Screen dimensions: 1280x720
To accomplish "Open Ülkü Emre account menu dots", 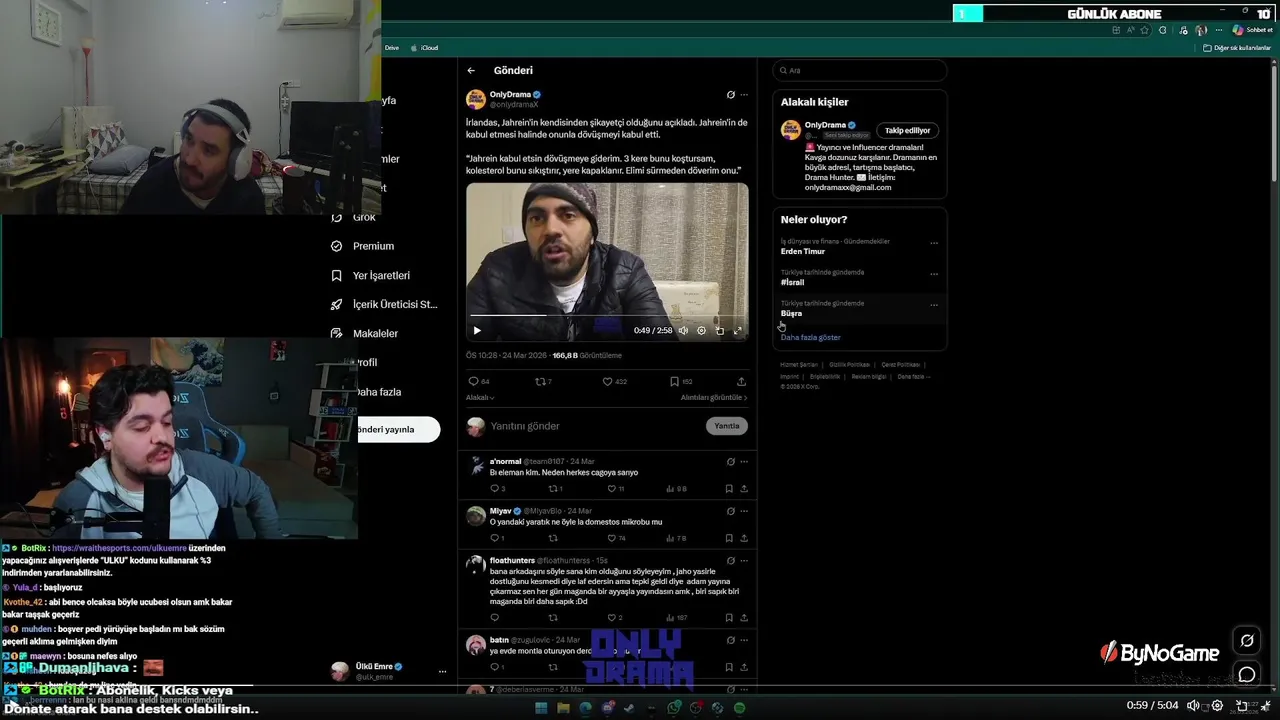I will point(442,672).
